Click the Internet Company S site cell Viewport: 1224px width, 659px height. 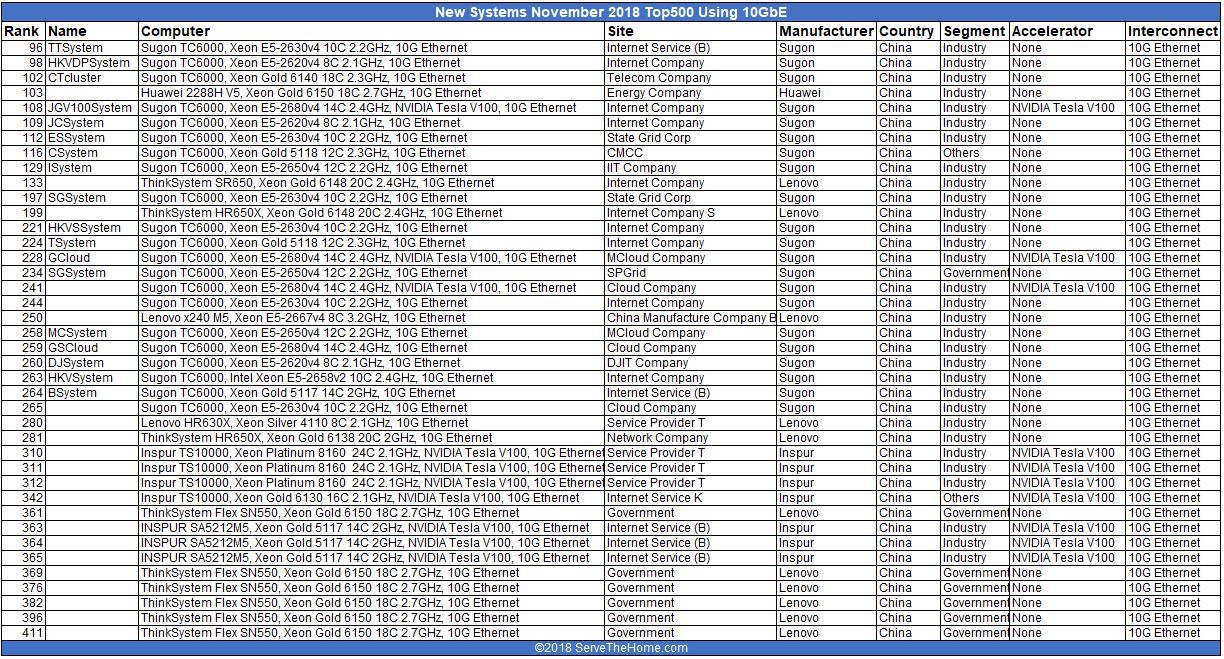[x=691, y=213]
